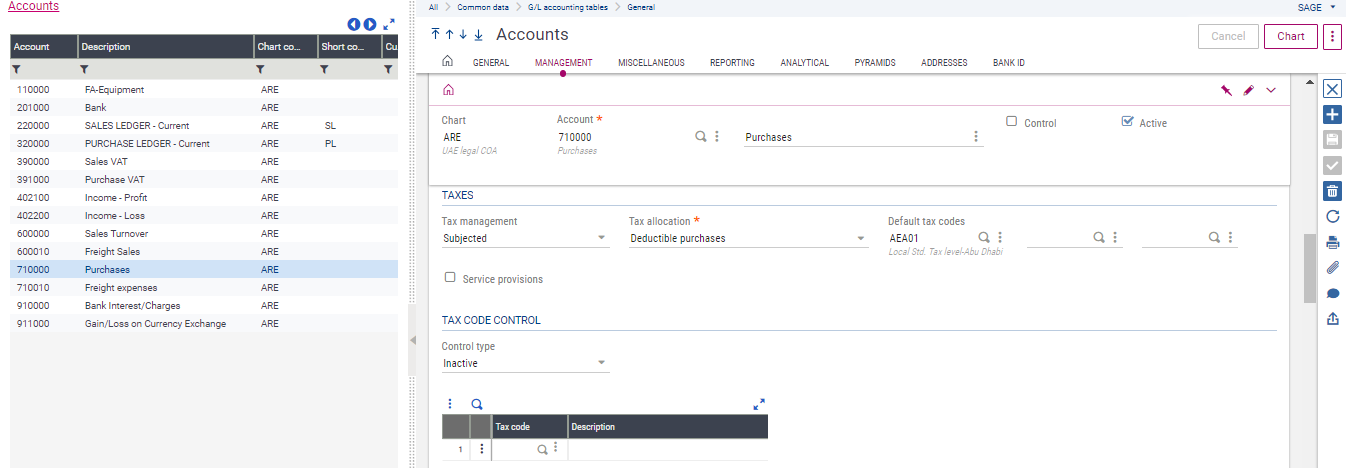Click the blue plus New record icon

tap(1332, 115)
